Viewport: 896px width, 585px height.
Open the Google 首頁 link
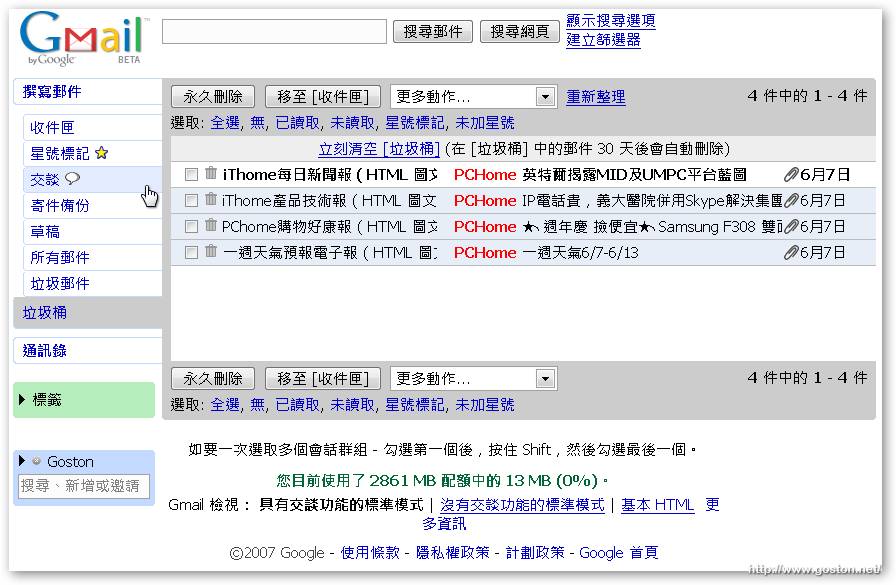point(619,552)
